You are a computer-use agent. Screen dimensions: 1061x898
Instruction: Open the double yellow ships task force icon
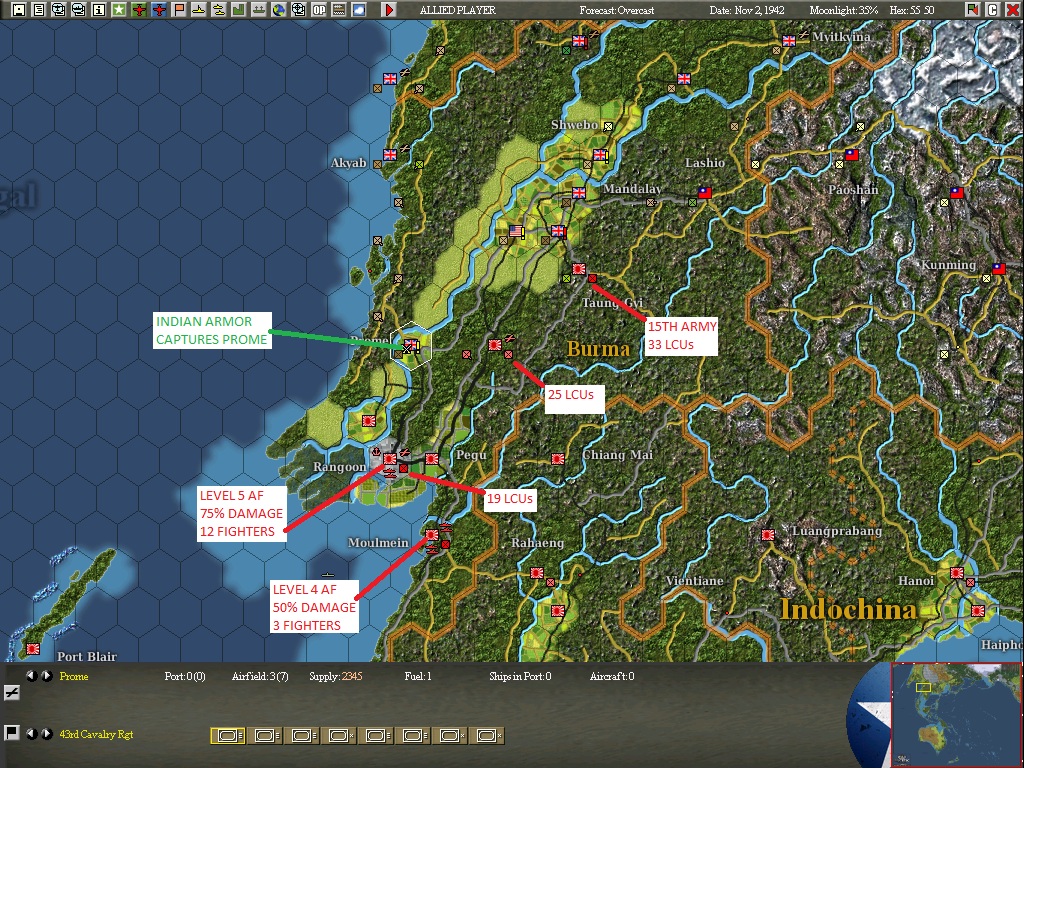pyautogui.click(x=219, y=9)
